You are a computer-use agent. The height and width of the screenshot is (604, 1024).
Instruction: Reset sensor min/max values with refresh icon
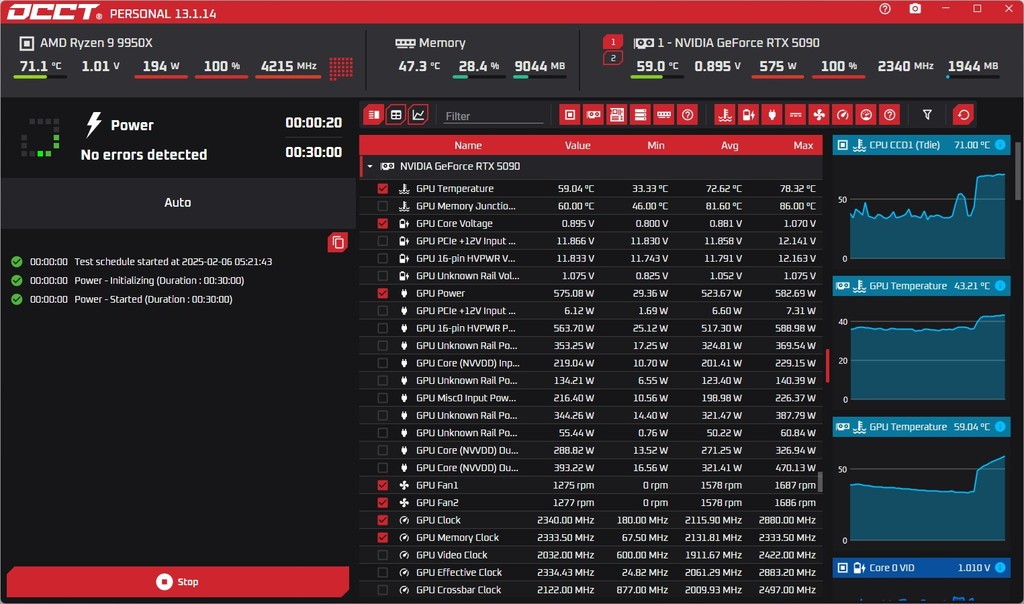tap(963, 115)
